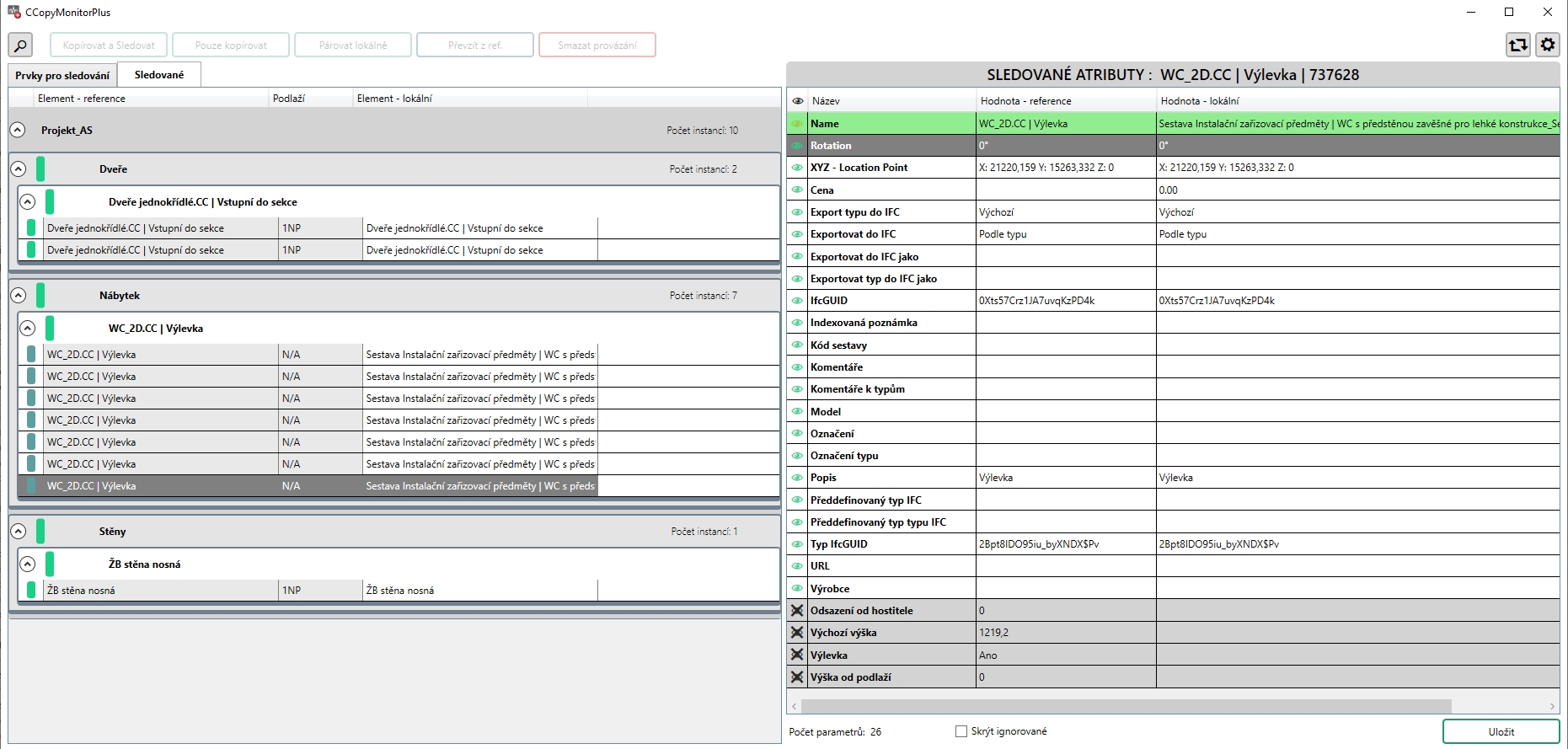Click local Cena value 0.00
This screenshot has width=1568, height=749.
pyautogui.click(x=1168, y=190)
